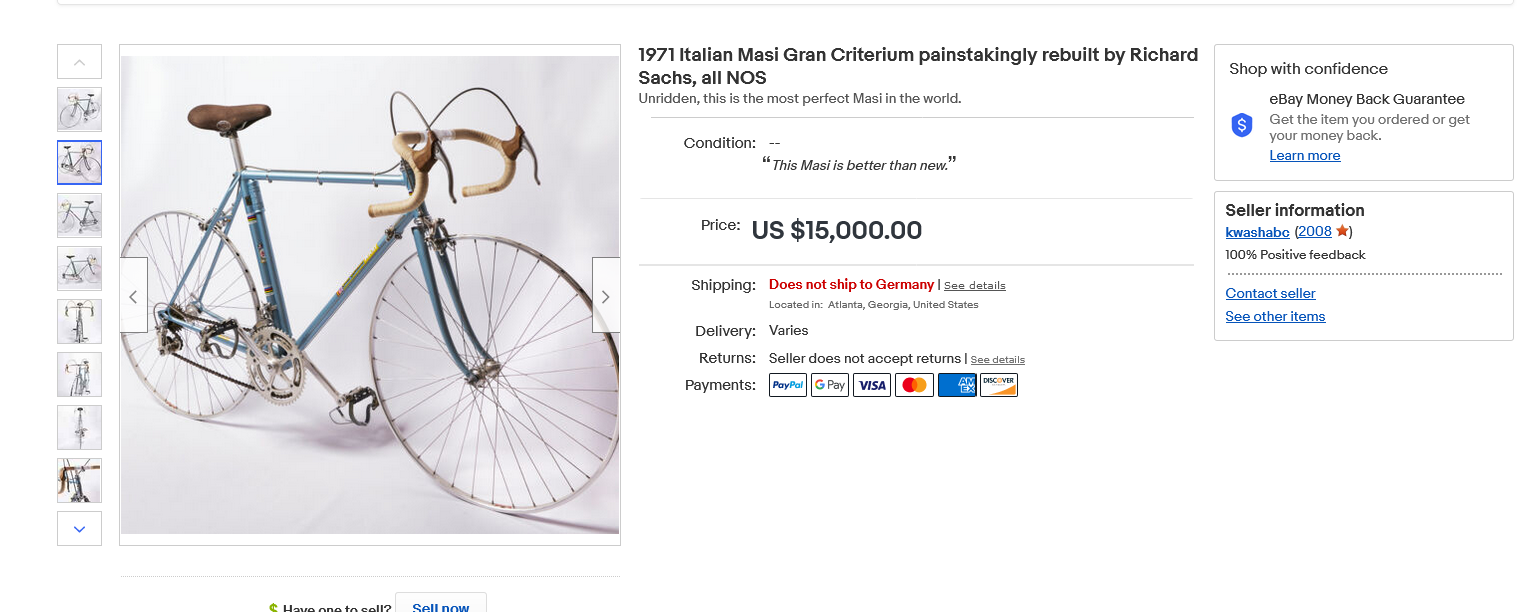Click the American Express card icon

click(x=957, y=385)
